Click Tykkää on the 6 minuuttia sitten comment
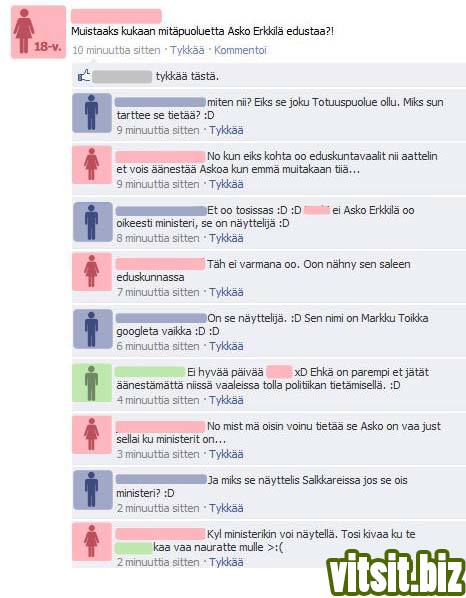Image resolution: width=466 pixels, height=598 pixels. (x=226, y=346)
